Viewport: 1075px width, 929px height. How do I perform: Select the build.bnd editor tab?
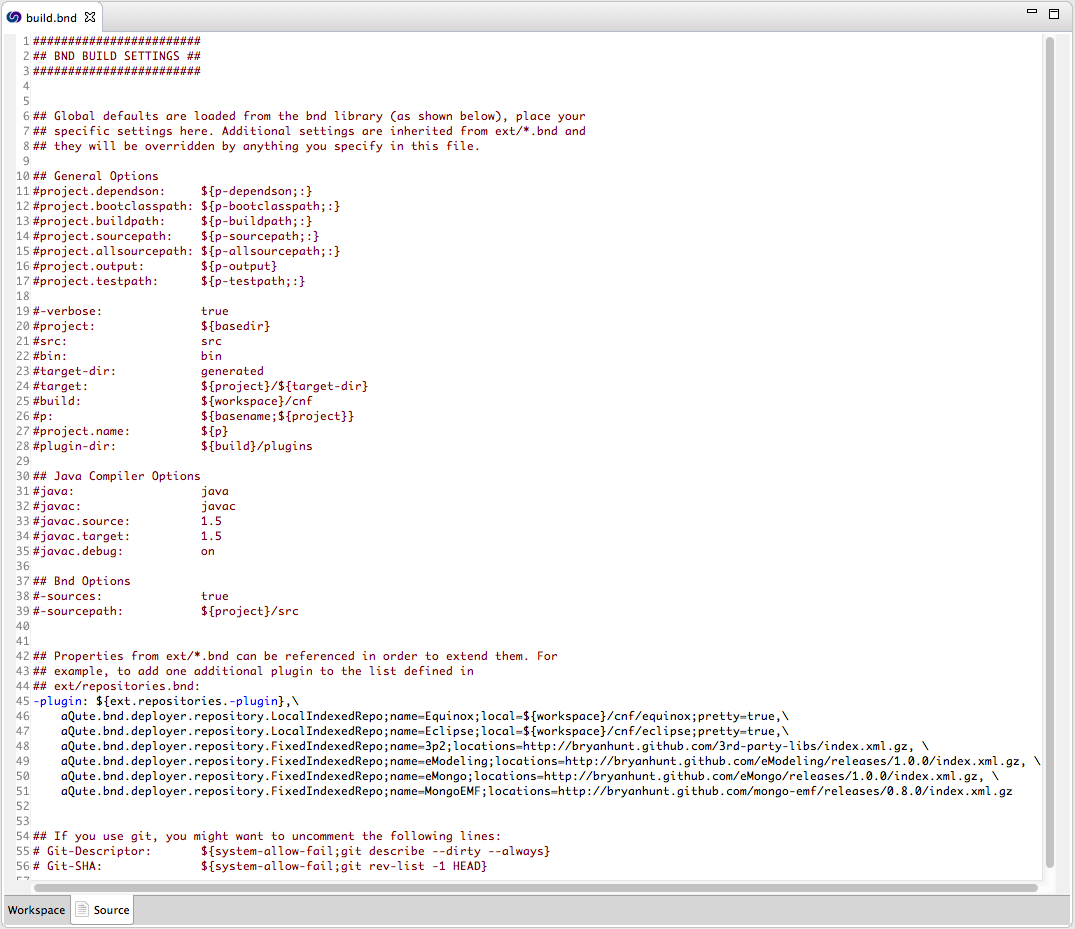point(51,17)
